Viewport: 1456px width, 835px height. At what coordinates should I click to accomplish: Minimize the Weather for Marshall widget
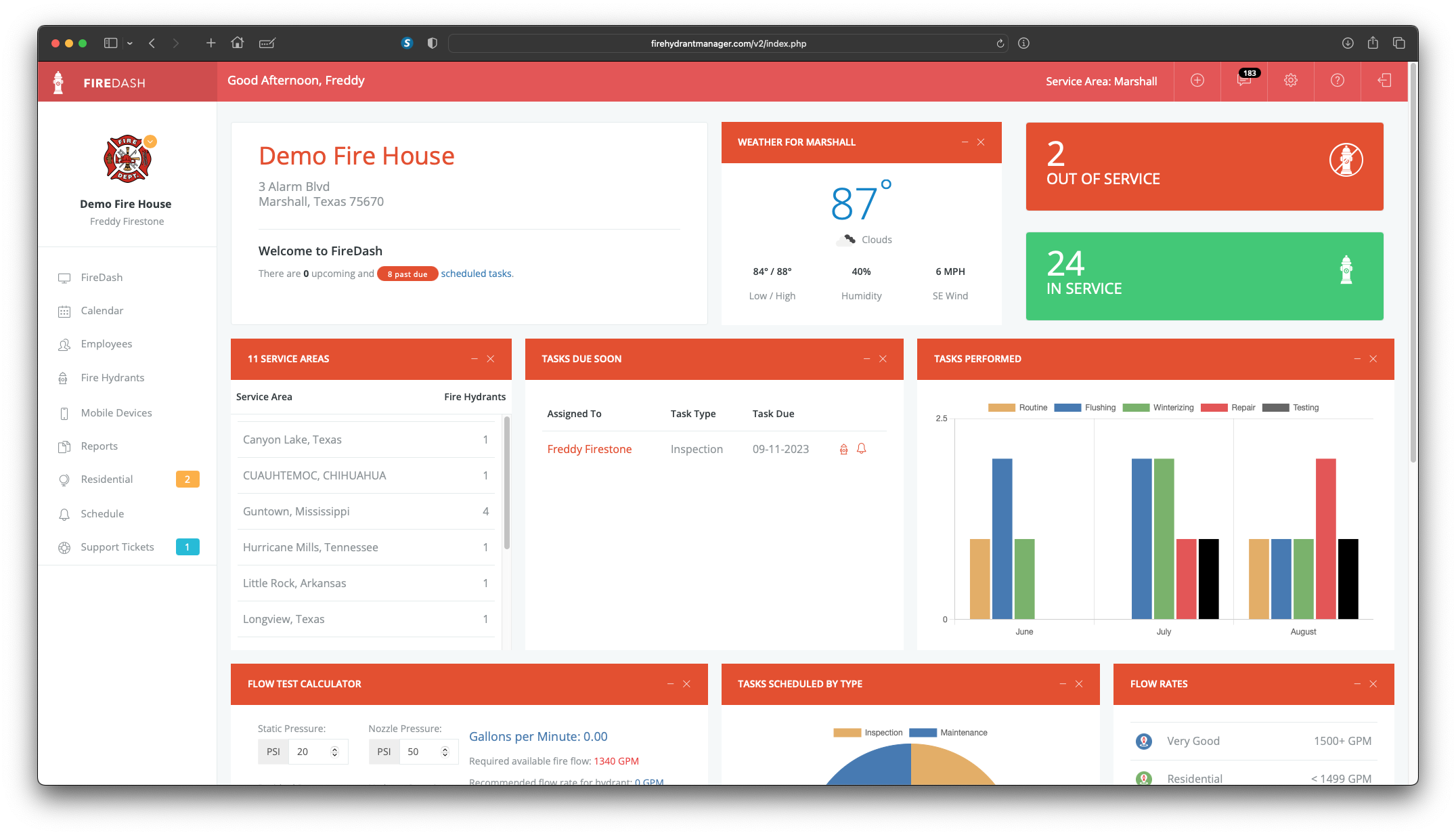point(964,142)
